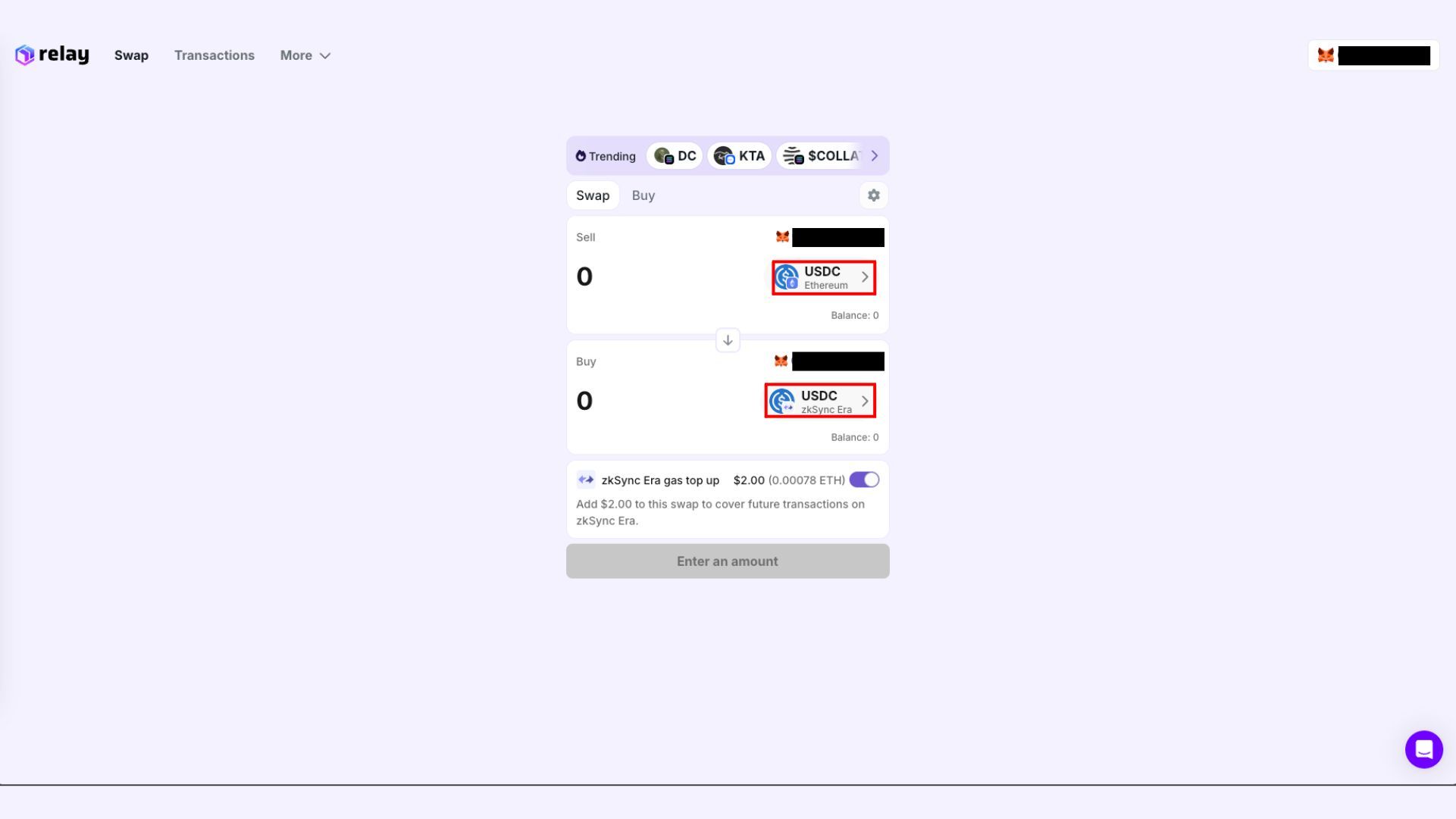Click the Relay logo

point(52,55)
